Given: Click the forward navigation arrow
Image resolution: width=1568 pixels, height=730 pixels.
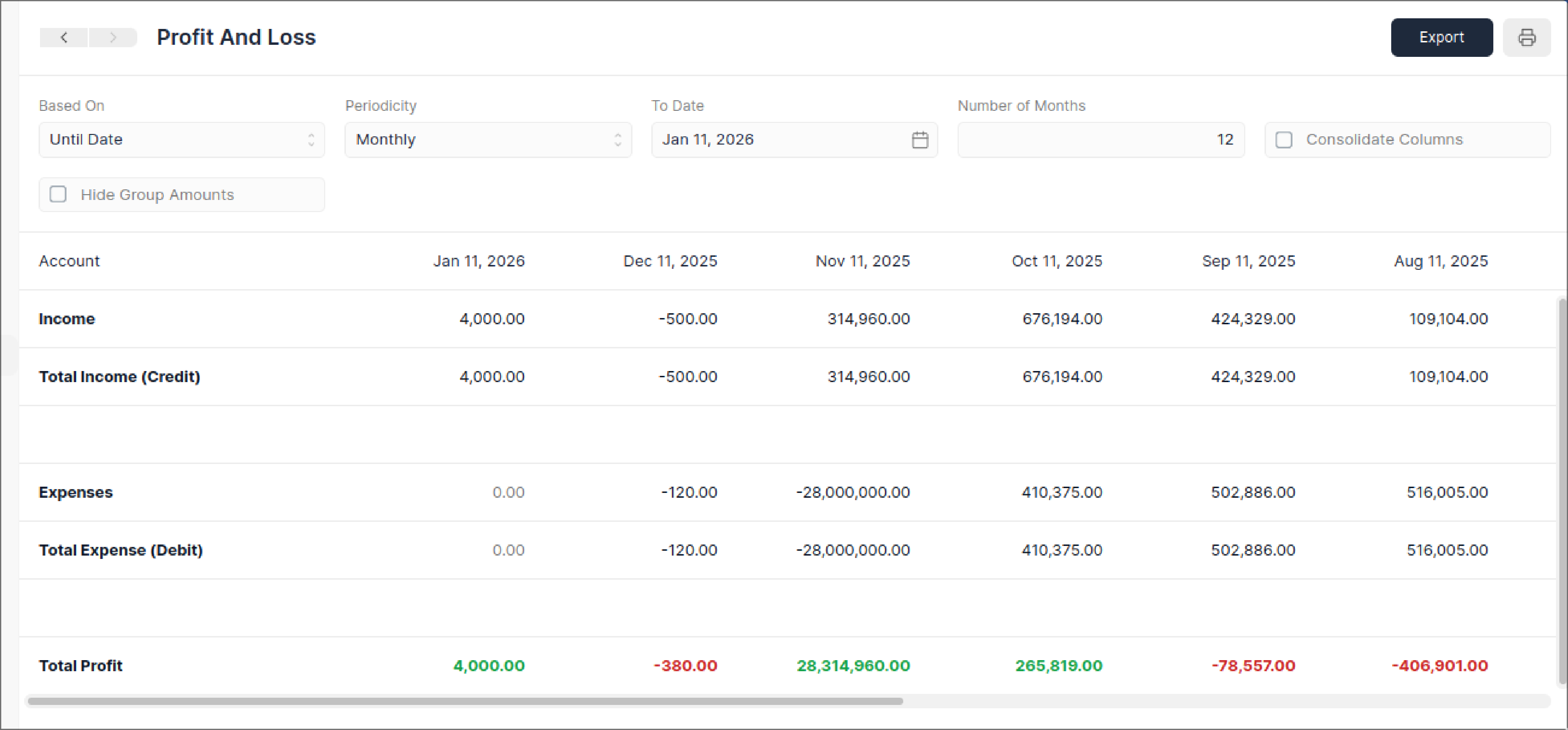Looking at the screenshot, I should pyautogui.click(x=113, y=37).
